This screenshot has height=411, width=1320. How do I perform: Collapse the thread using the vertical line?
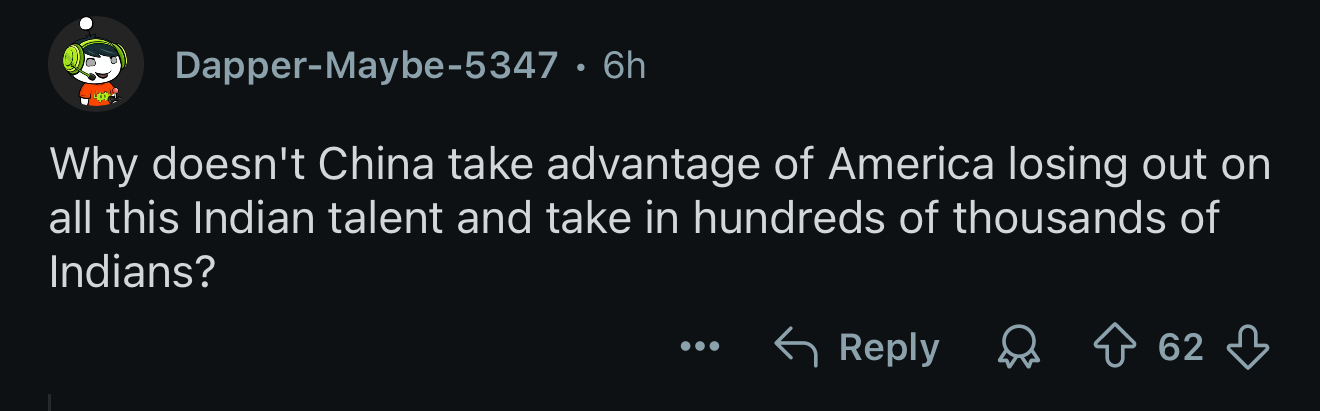click(50, 402)
